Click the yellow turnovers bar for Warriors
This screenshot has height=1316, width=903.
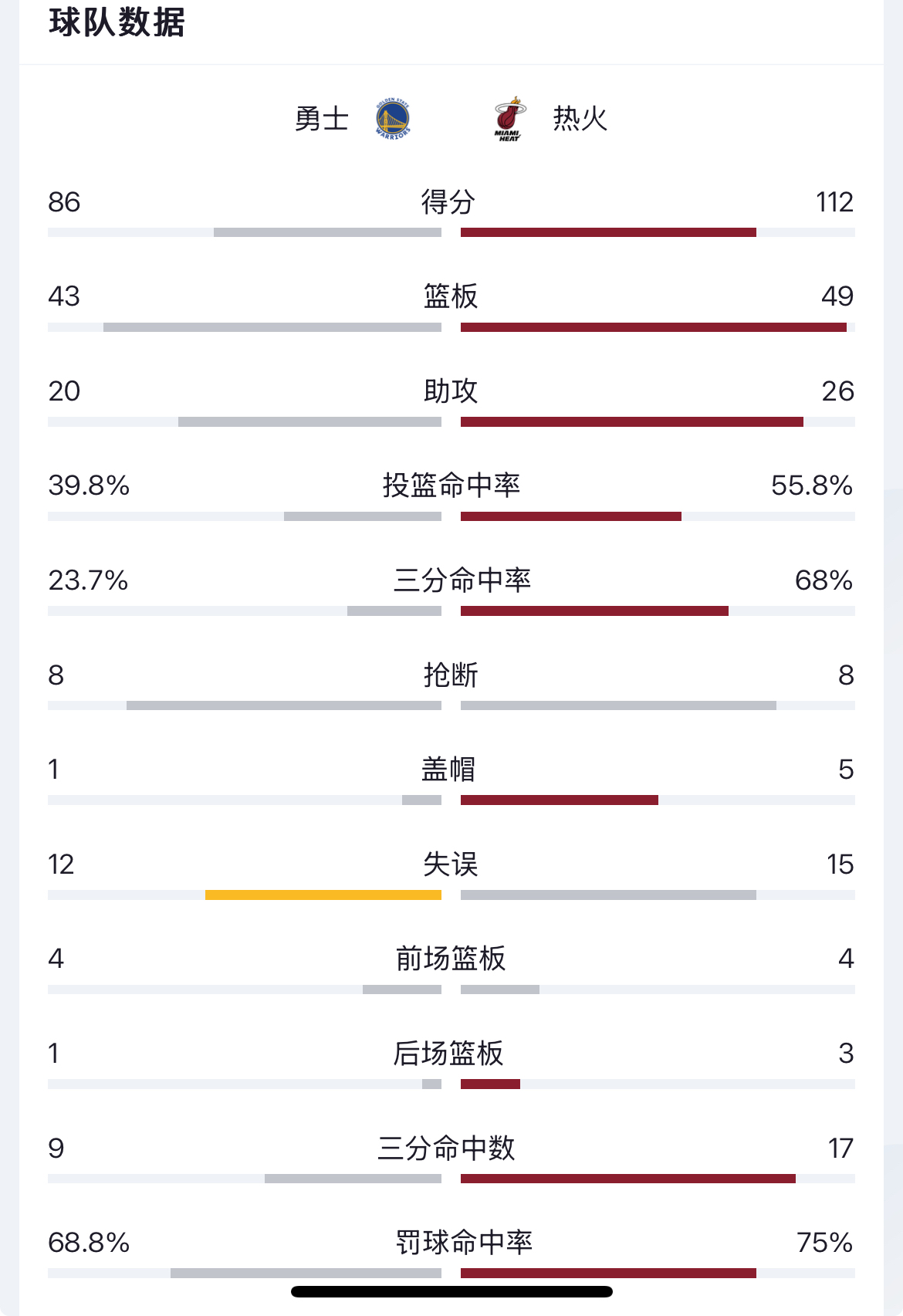click(x=323, y=894)
